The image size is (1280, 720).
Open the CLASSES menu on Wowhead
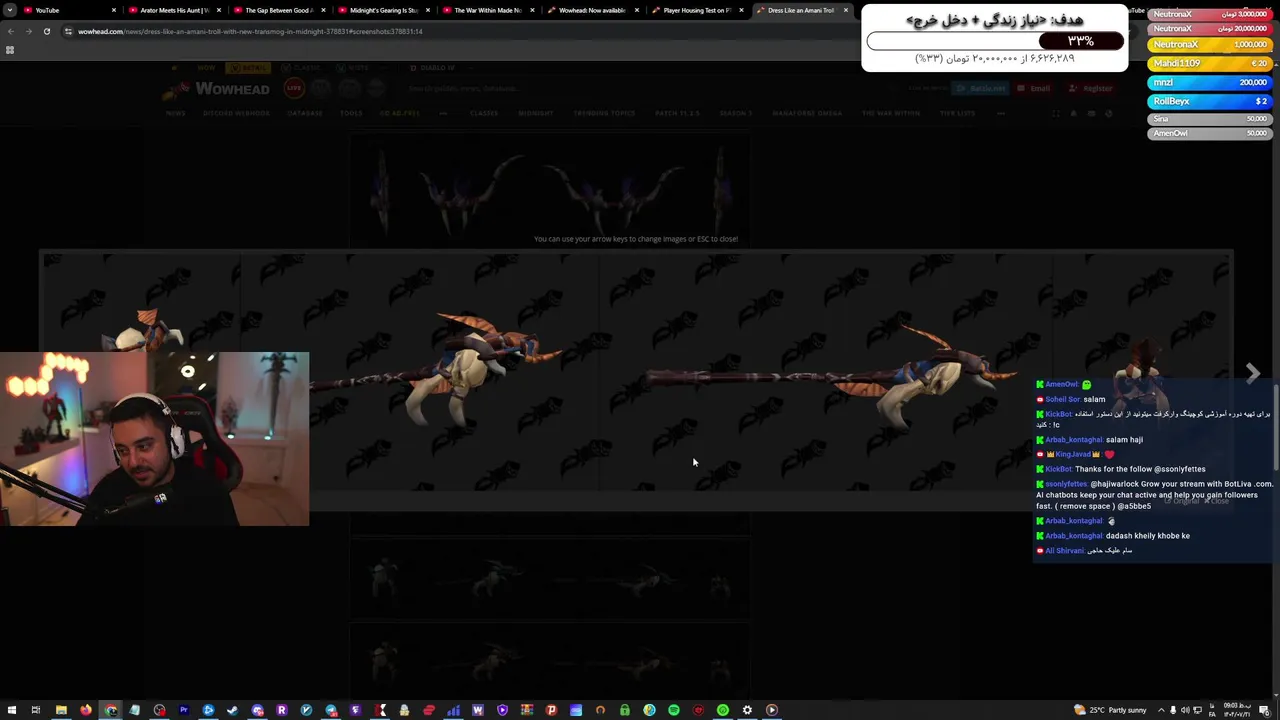(x=484, y=113)
